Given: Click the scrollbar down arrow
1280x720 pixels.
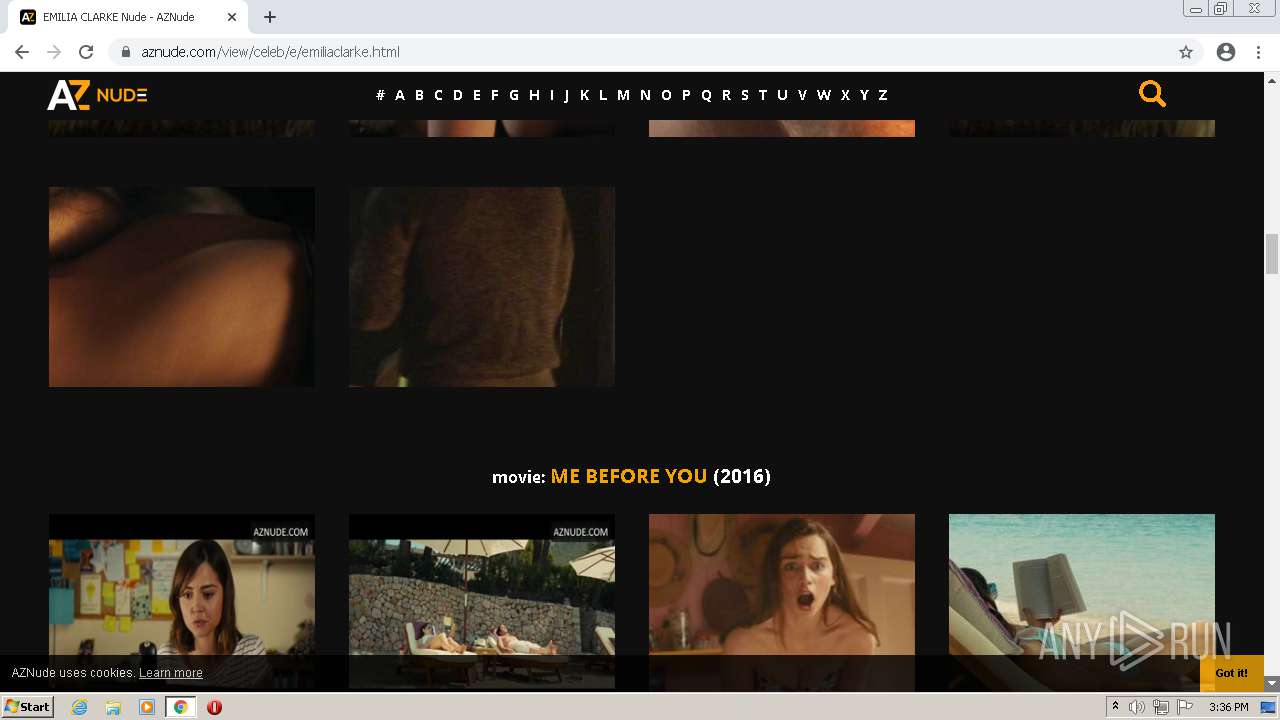Looking at the screenshot, I should (x=1272, y=683).
